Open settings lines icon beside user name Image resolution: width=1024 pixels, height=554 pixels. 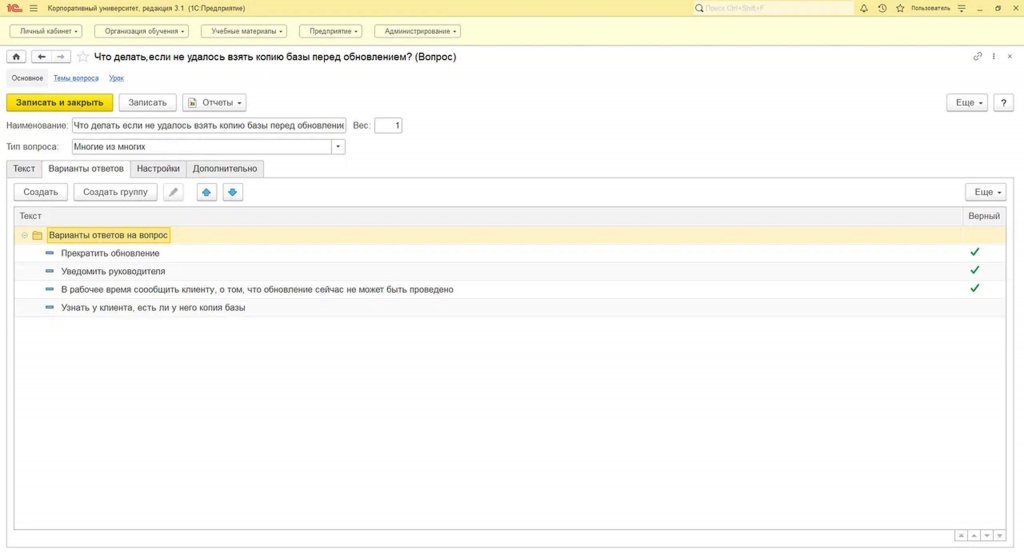point(961,8)
